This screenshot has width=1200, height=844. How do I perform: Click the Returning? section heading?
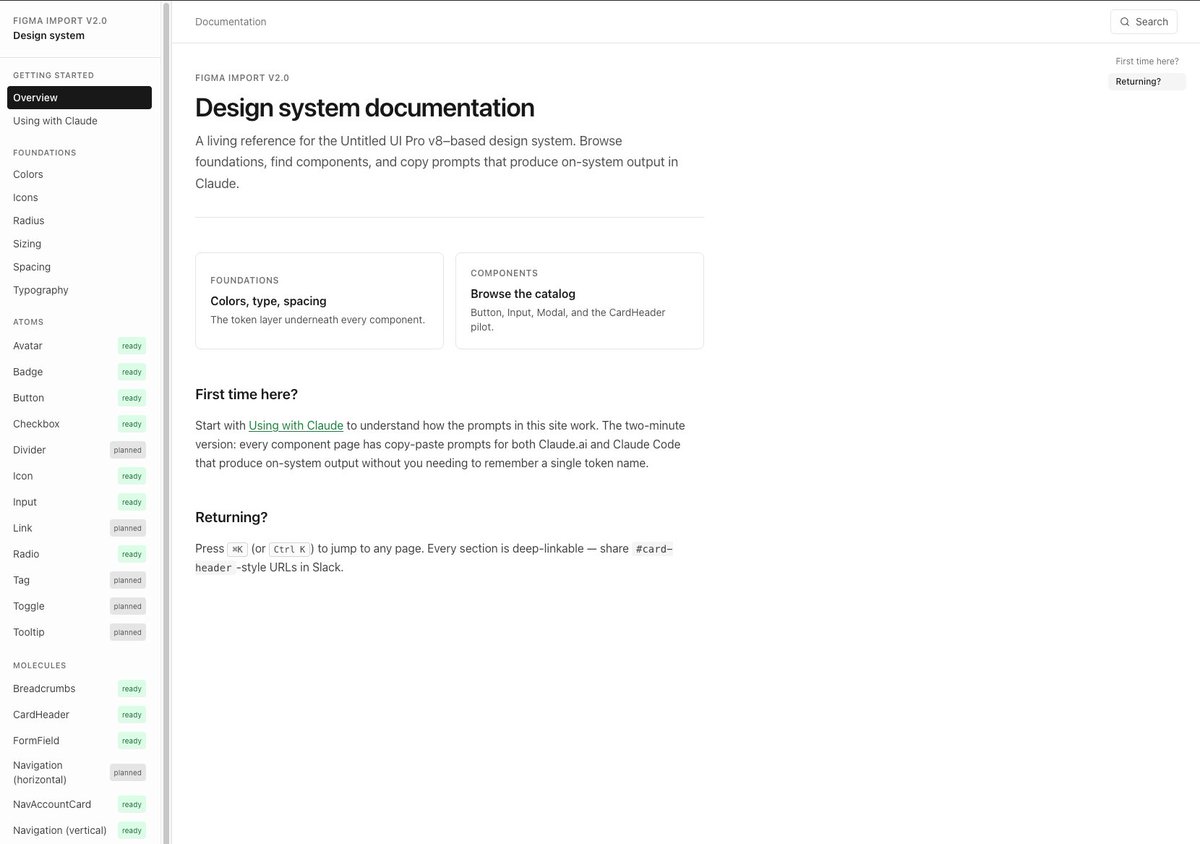[x=231, y=517]
